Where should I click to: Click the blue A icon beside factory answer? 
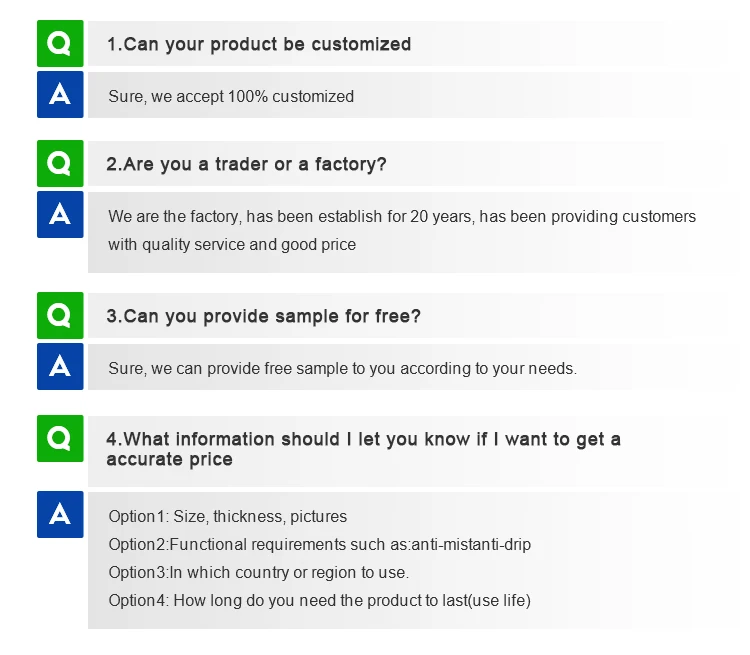click(60, 215)
